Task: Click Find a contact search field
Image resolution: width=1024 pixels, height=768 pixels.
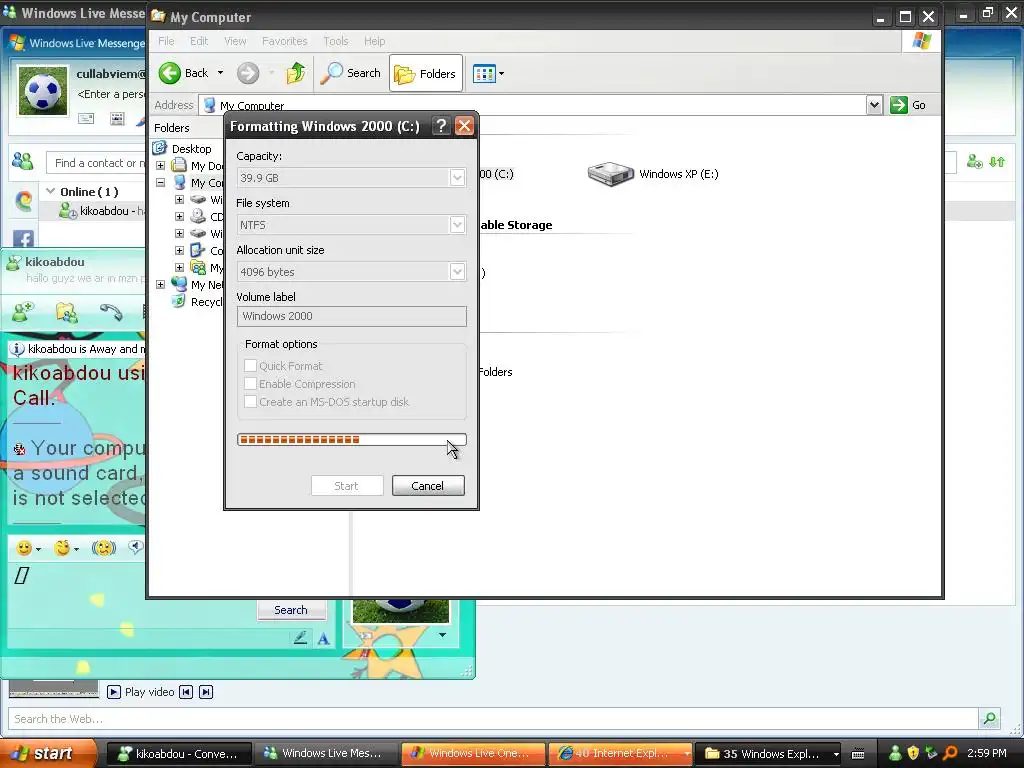Action: 97,163
